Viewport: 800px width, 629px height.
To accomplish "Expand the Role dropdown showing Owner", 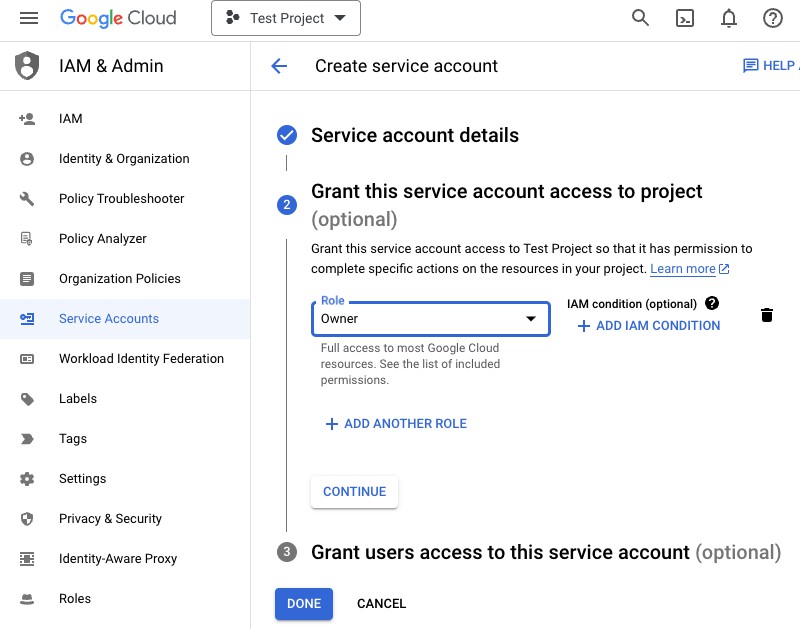I will point(430,319).
